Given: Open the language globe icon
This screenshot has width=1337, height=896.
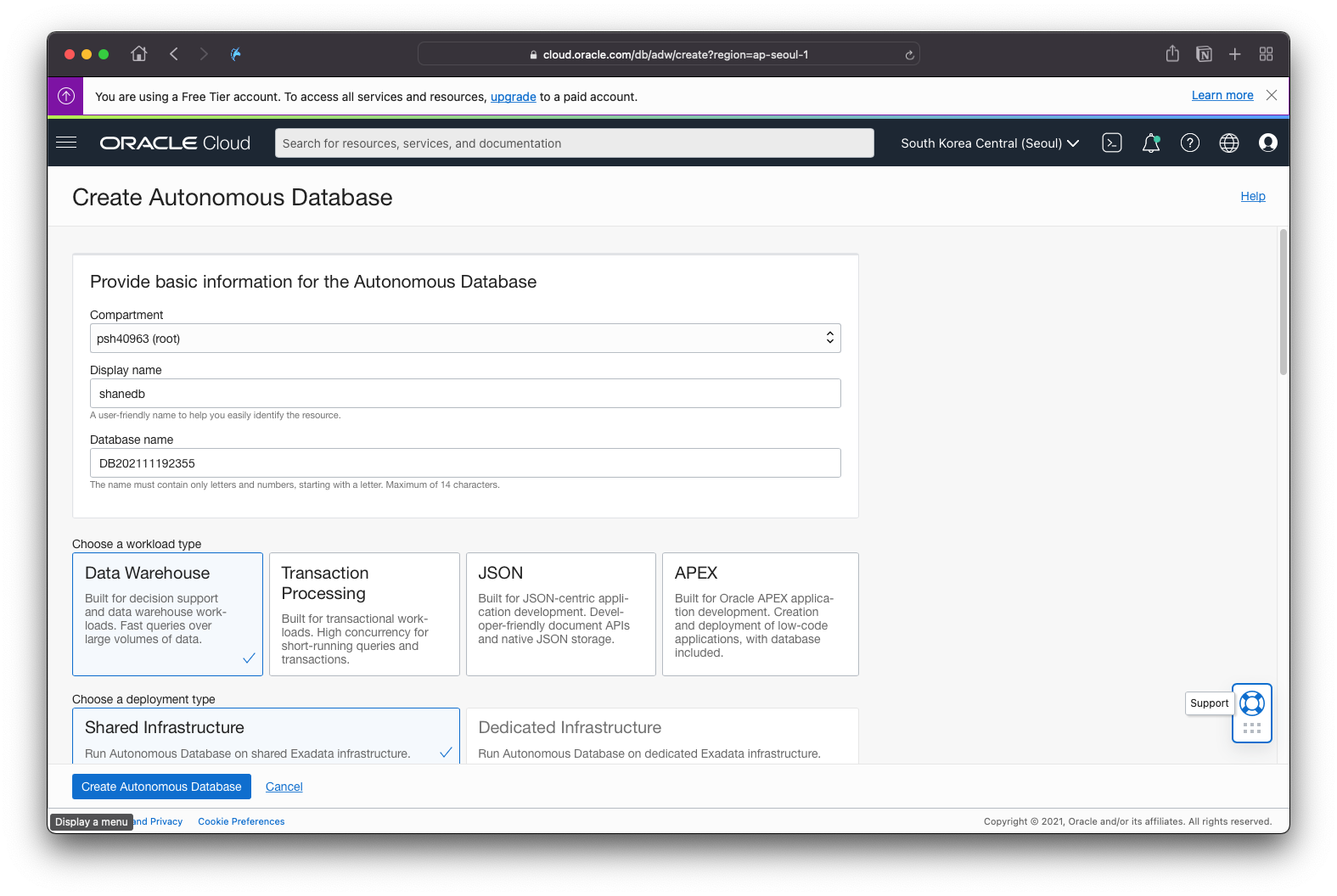Looking at the screenshot, I should click(1229, 143).
